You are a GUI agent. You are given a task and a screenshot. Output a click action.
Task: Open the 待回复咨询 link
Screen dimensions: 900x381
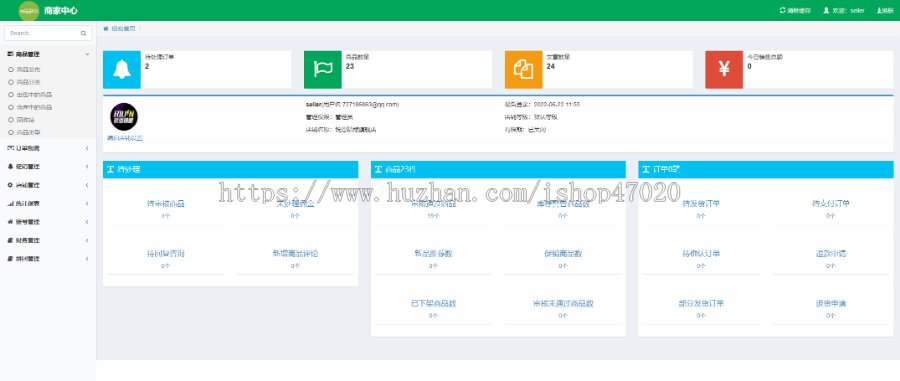coord(166,253)
